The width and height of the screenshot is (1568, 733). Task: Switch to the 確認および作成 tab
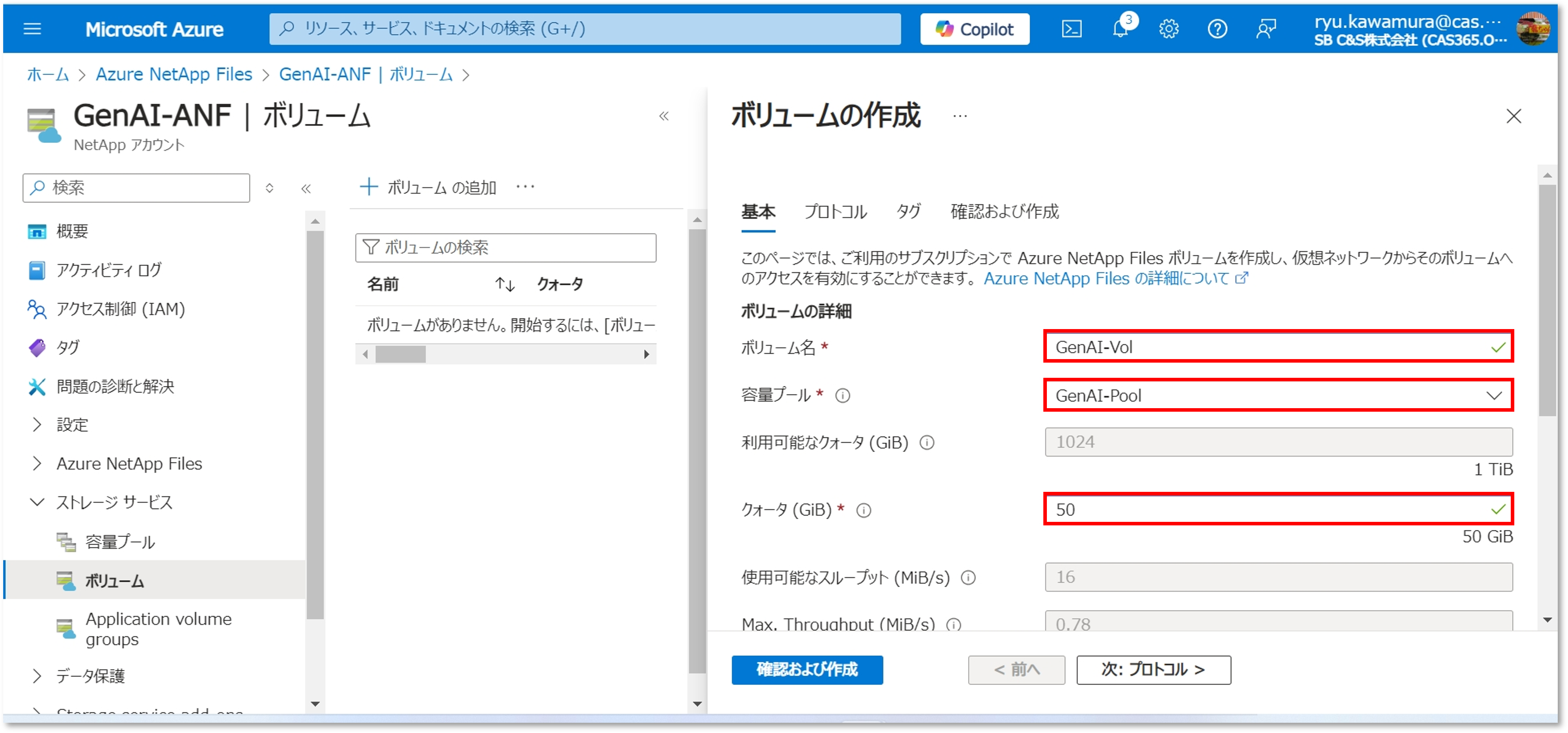(1004, 212)
